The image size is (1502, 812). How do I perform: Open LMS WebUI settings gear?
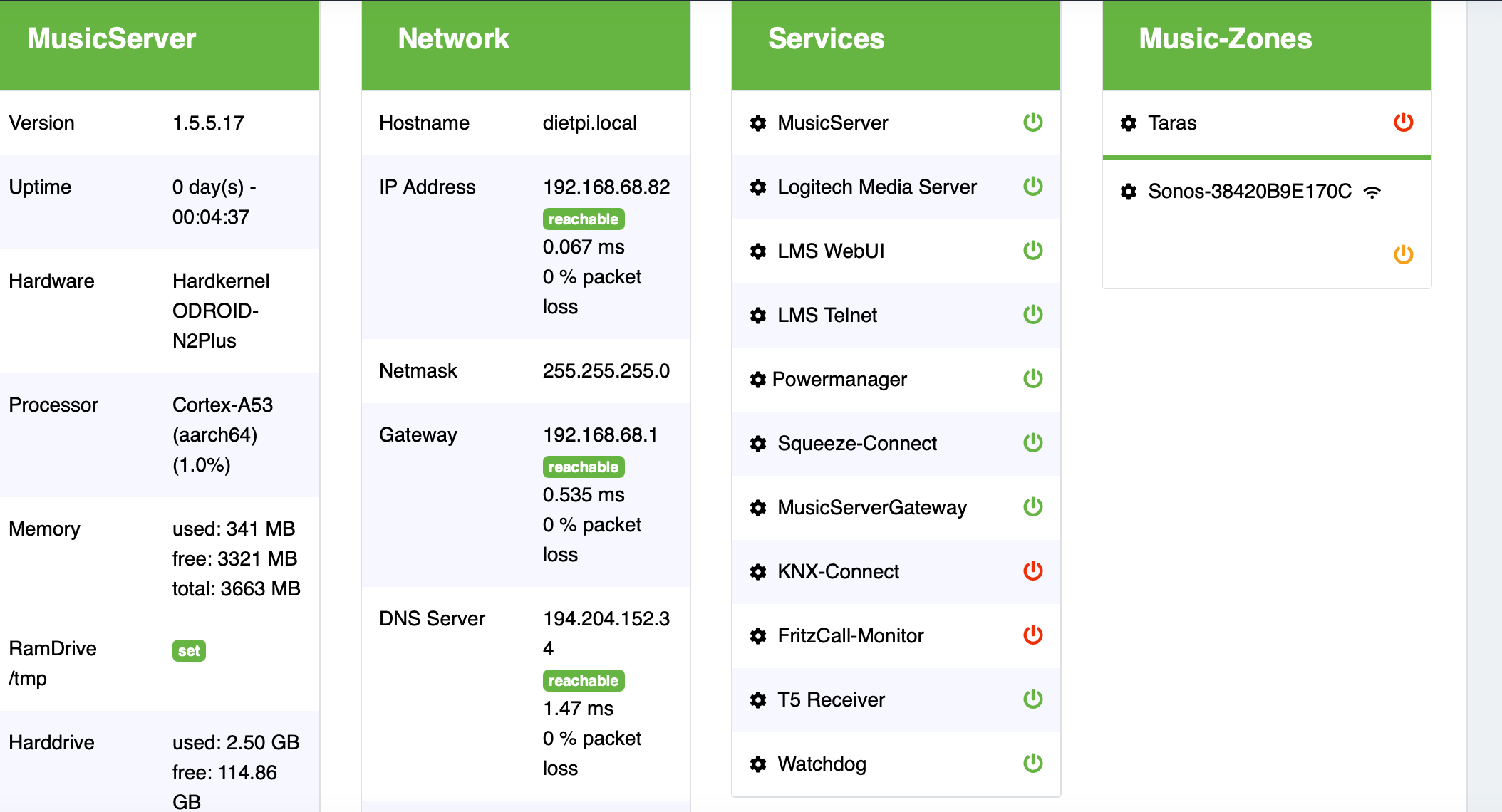tap(758, 251)
